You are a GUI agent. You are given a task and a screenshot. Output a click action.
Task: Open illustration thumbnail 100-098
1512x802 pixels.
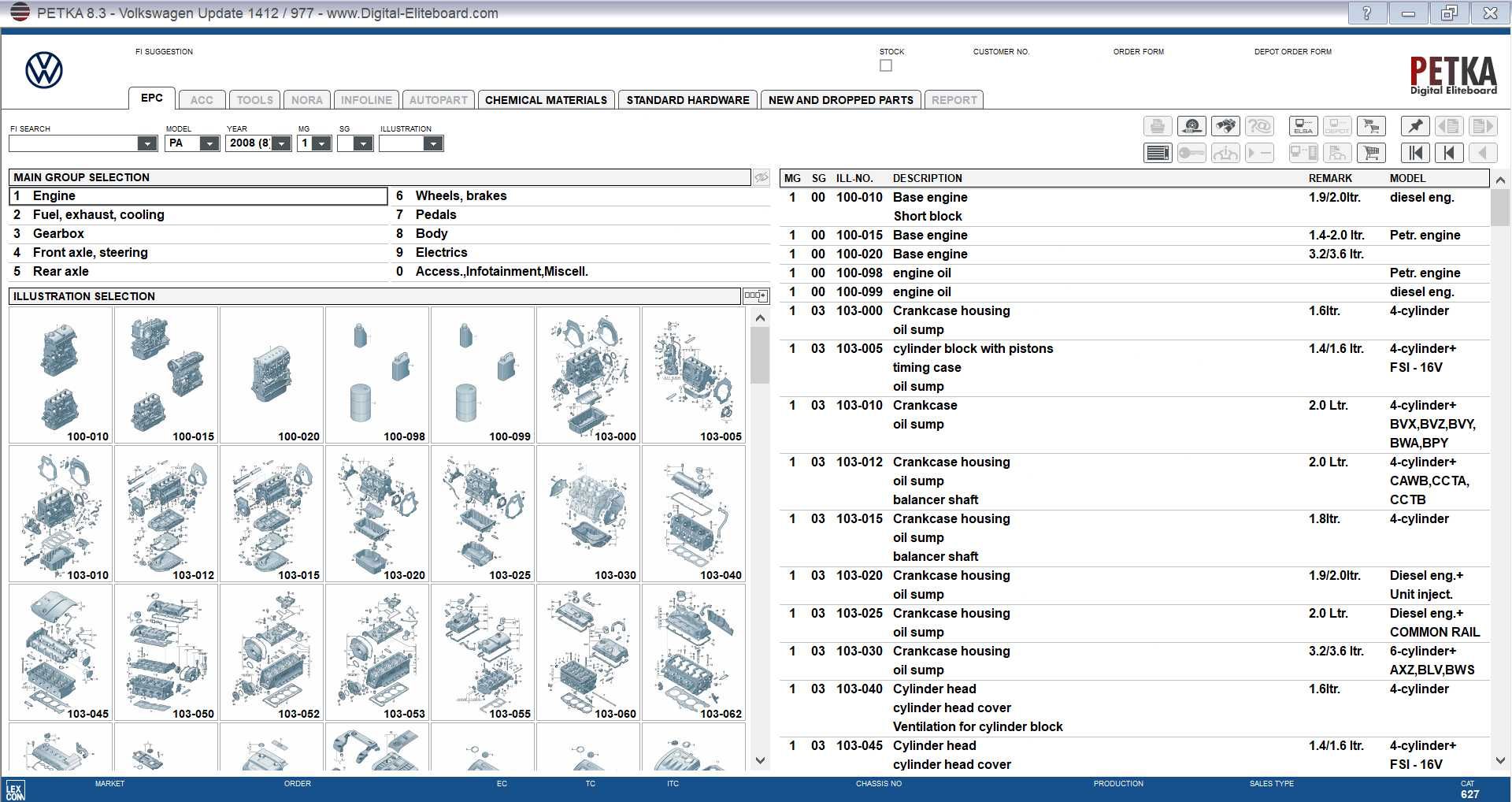(x=377, y=375)
